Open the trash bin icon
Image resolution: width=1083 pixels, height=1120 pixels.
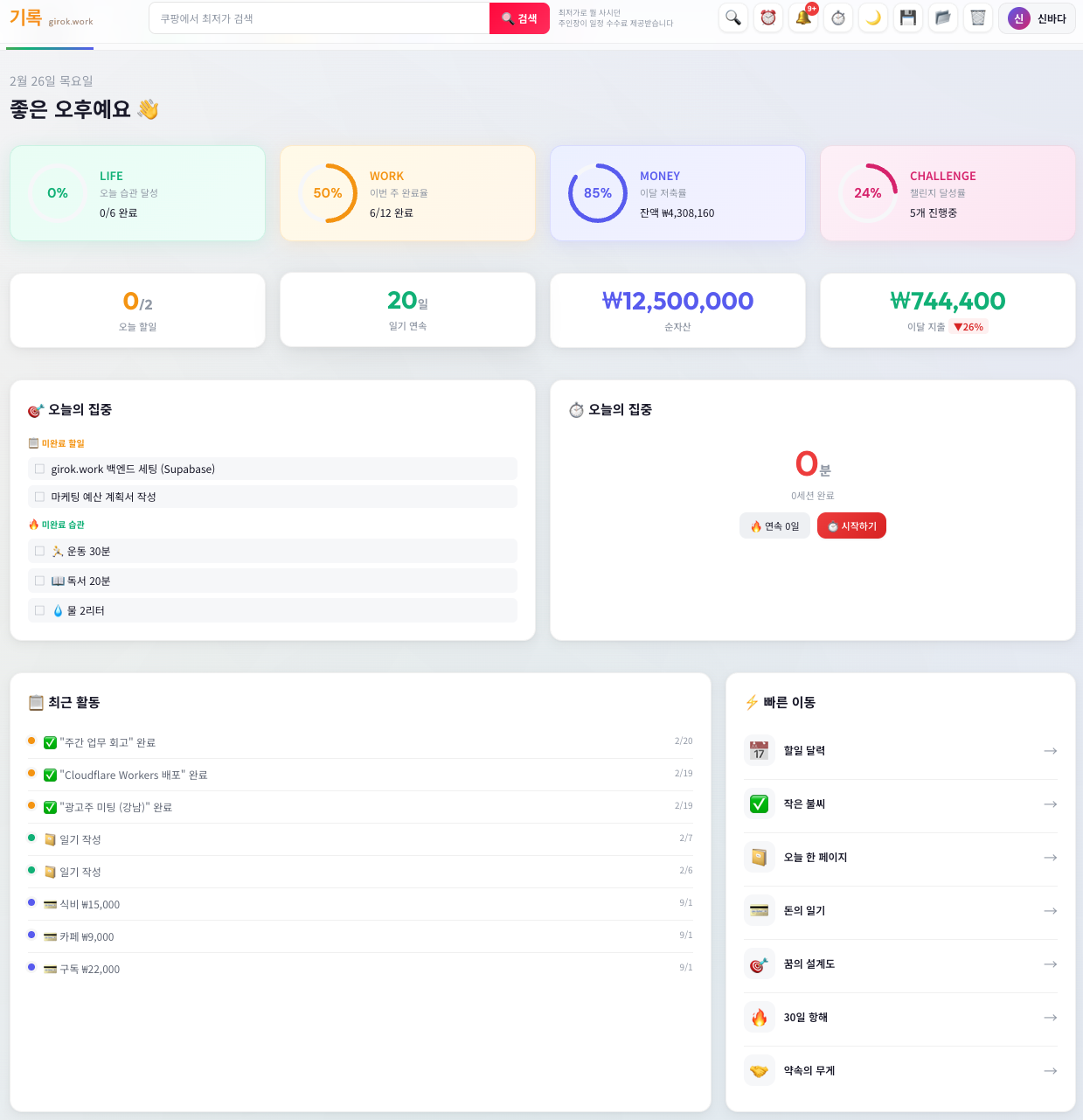click(x=977, y=17)
